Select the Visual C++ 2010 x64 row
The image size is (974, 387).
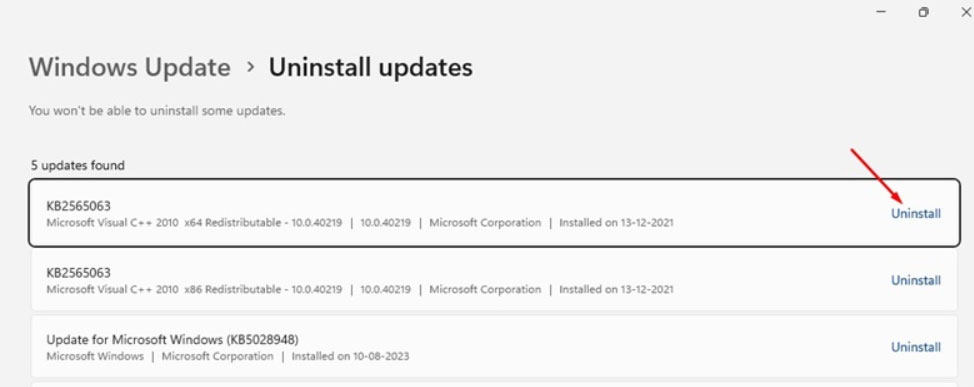(x=494, y=213)
